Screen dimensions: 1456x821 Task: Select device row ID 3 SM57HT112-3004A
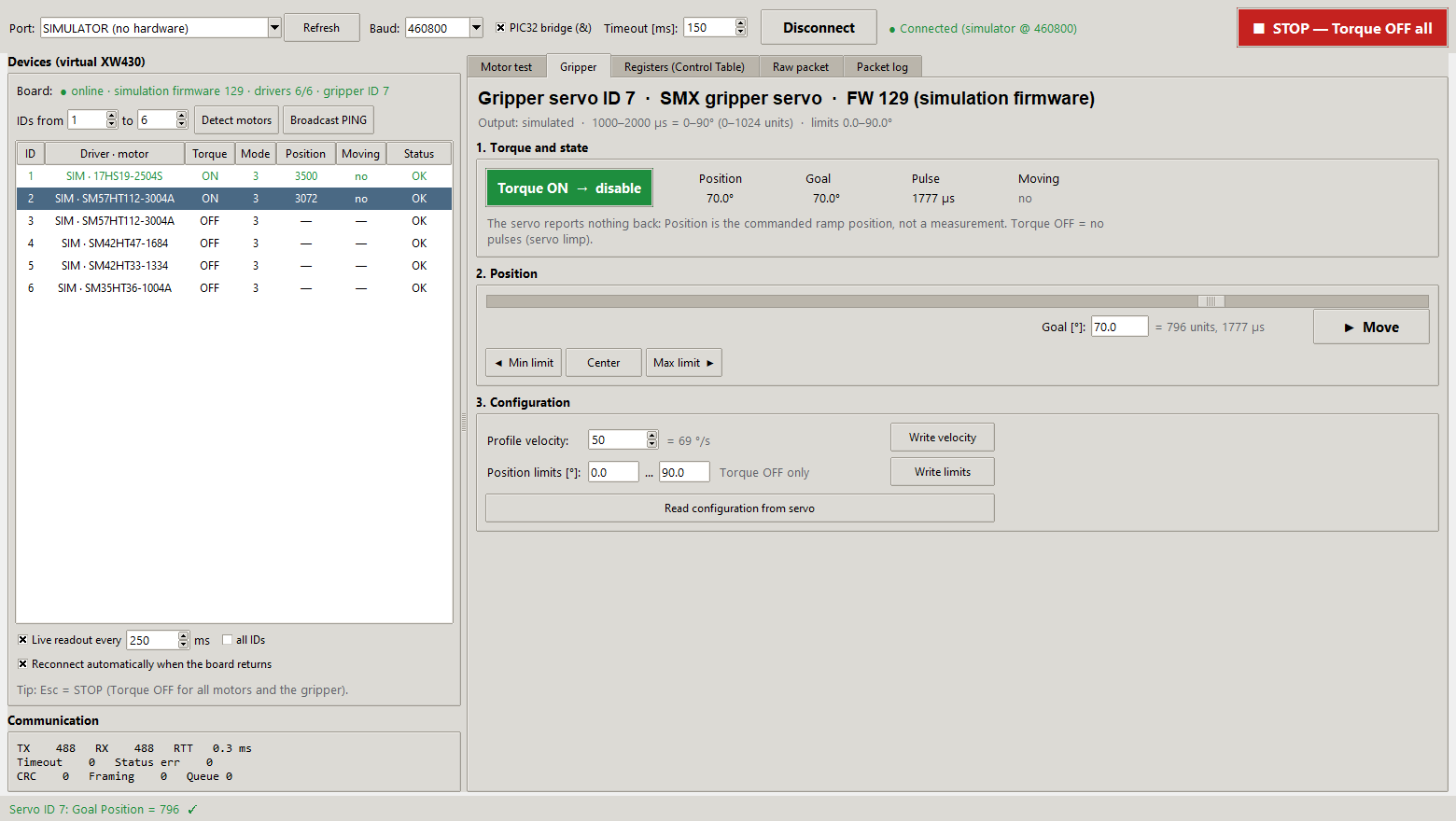coord(233,221)
